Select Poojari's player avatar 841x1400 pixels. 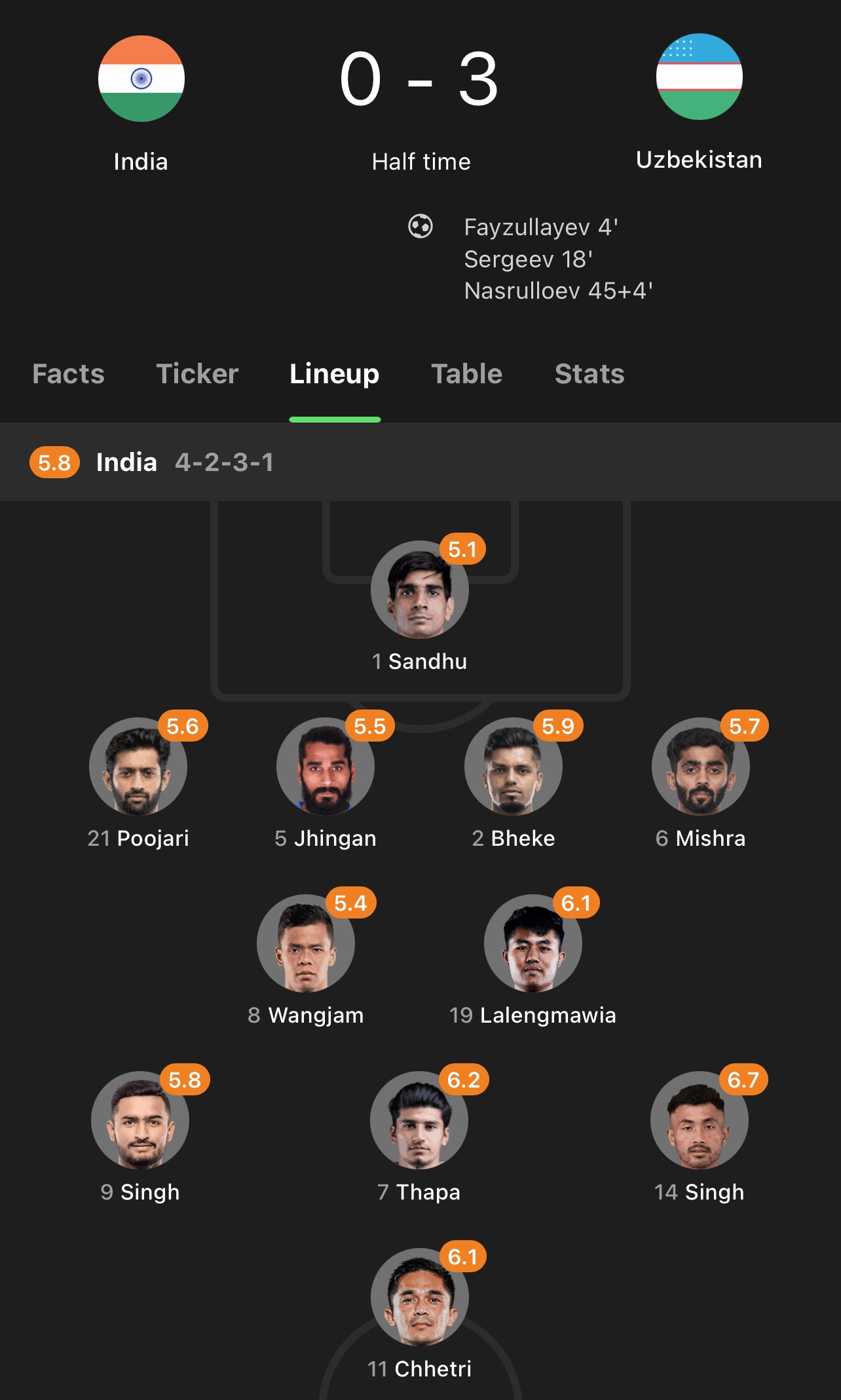(x=138, y=766)
